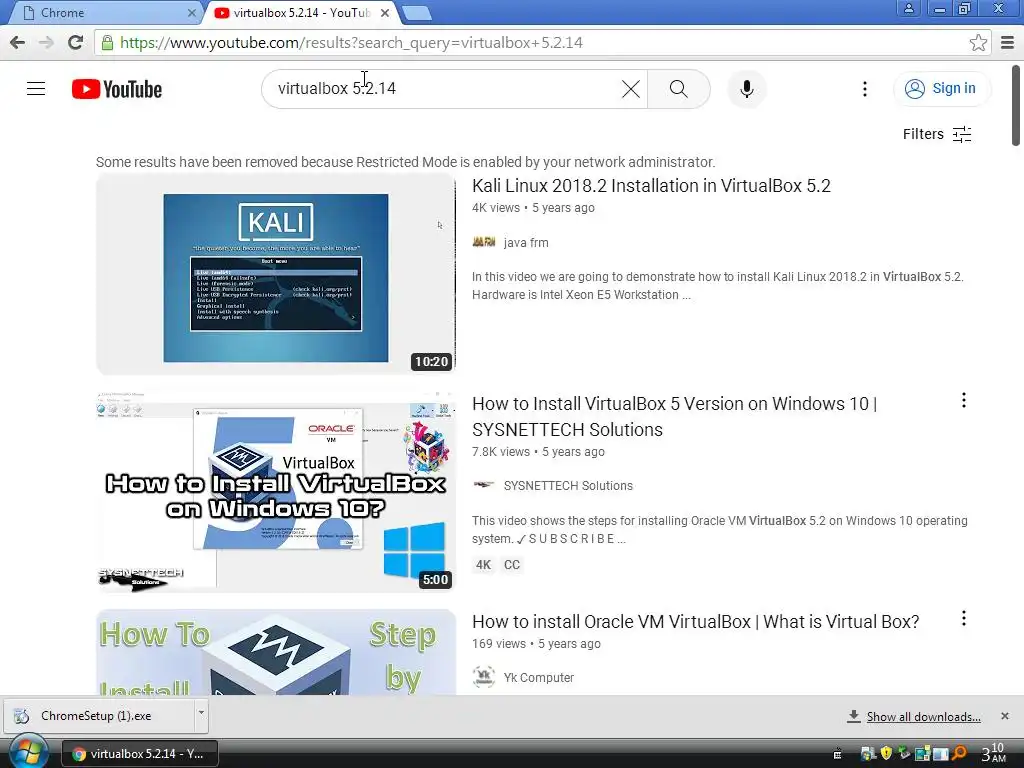Click the Yk Computer channel avatar

point(483,677)
